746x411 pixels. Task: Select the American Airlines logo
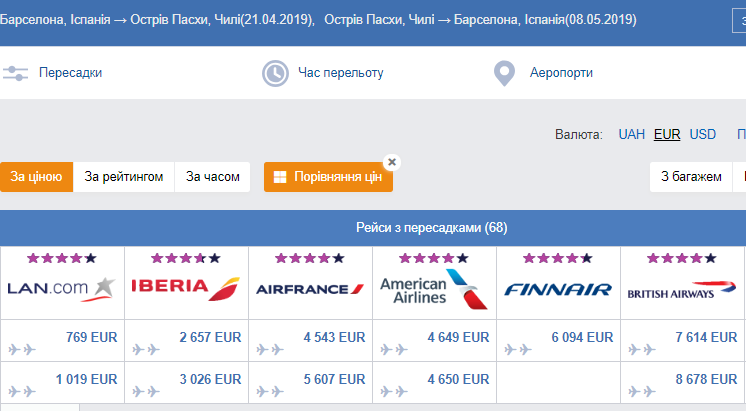click(x=434, y=289)
